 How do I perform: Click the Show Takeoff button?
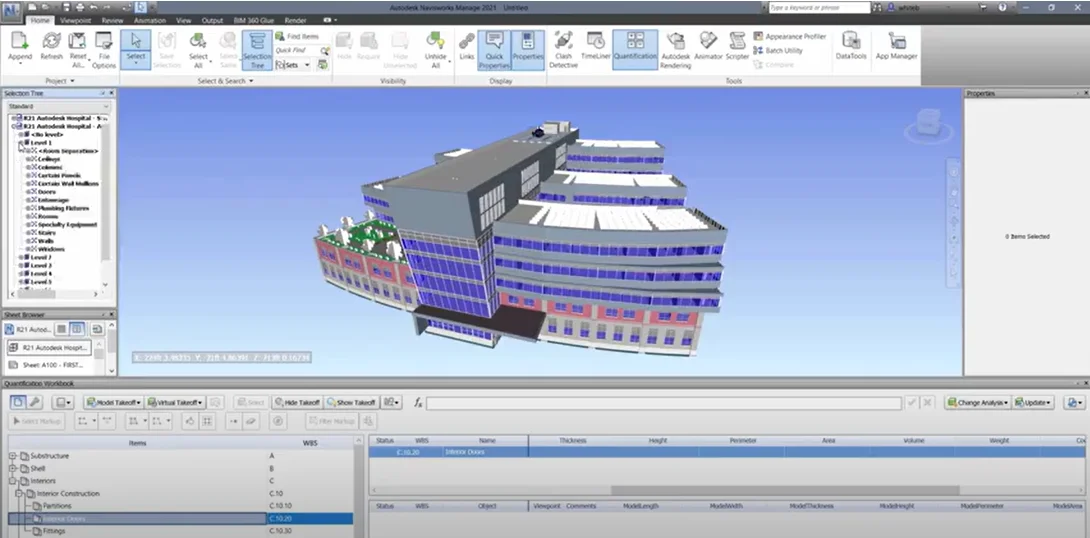[x=350, y=402]
